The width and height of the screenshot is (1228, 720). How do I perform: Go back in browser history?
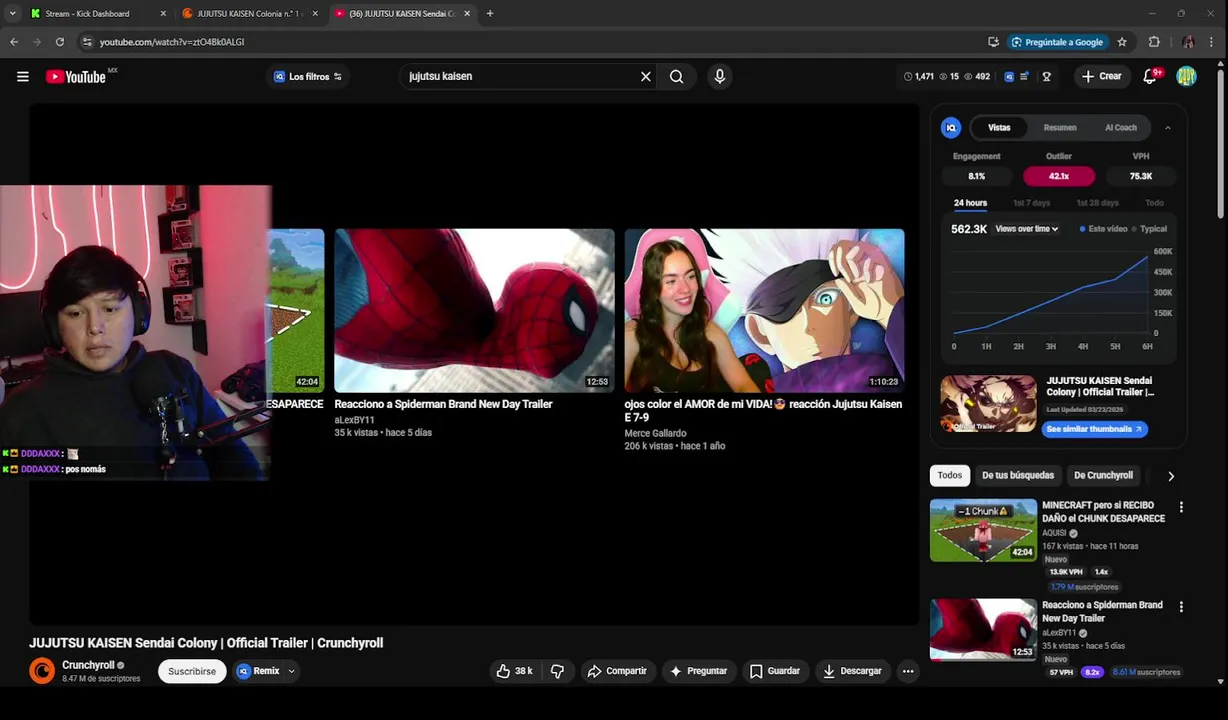pos(14,42)
